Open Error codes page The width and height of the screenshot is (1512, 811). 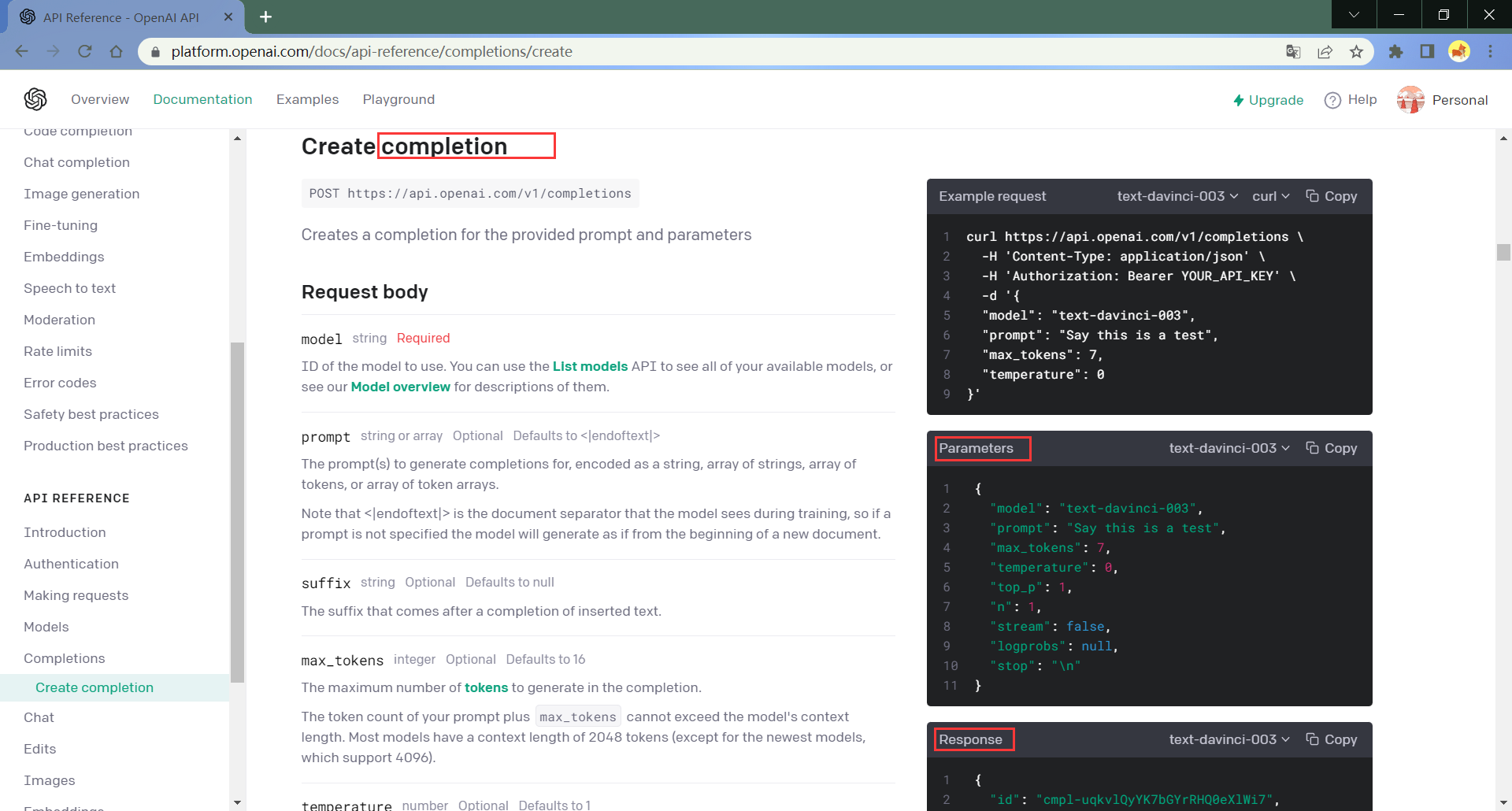coord(60,383)
